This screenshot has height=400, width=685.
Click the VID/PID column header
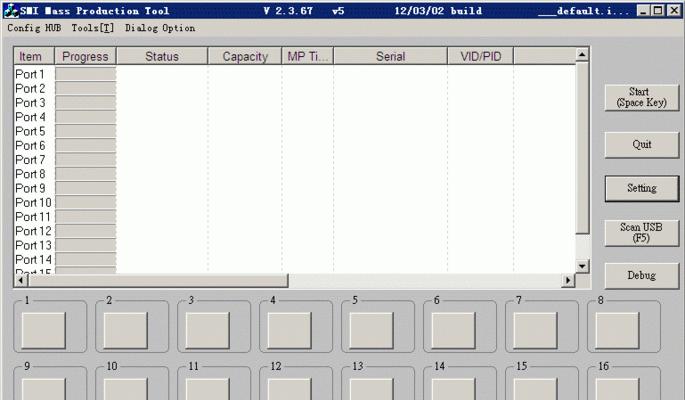(x=481, y=56)
